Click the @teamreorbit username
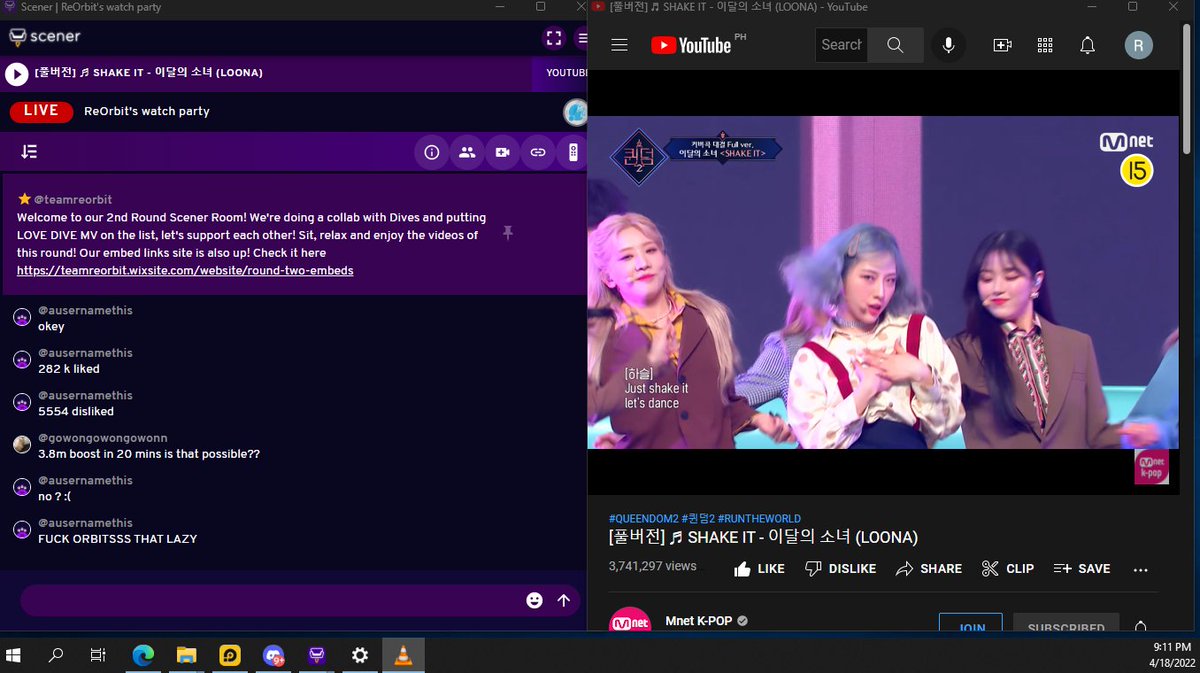This screenshot has width=1200, height=673. click(x=71, y=199)
